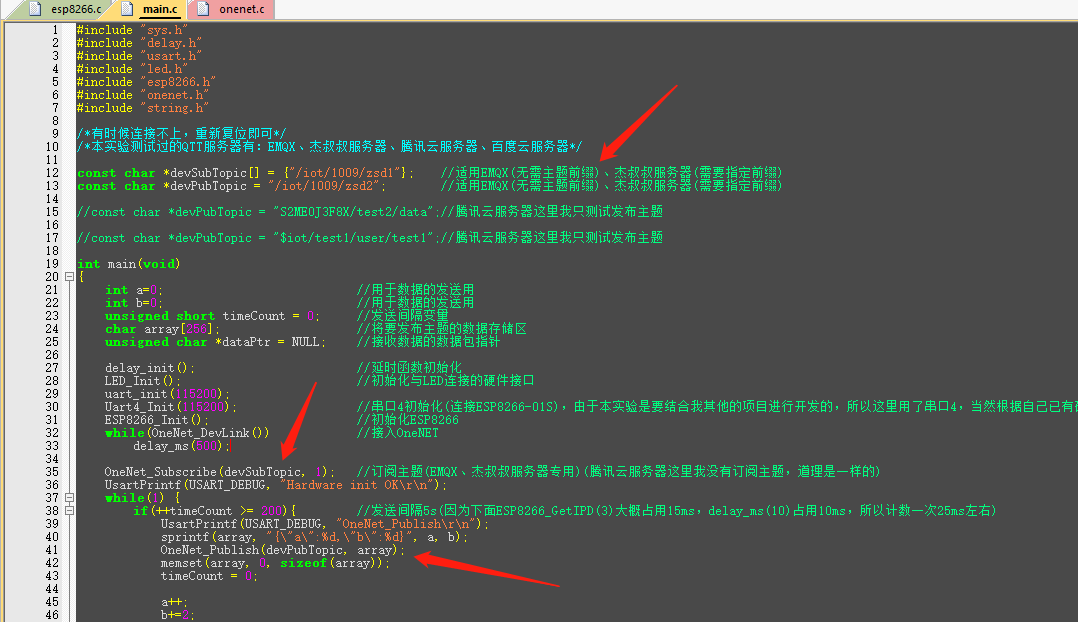Image resolution: width=1078 pixels, height=622 pixels.
Task: Click the sprintf(array, ...) line
Action: click(314, 537)
